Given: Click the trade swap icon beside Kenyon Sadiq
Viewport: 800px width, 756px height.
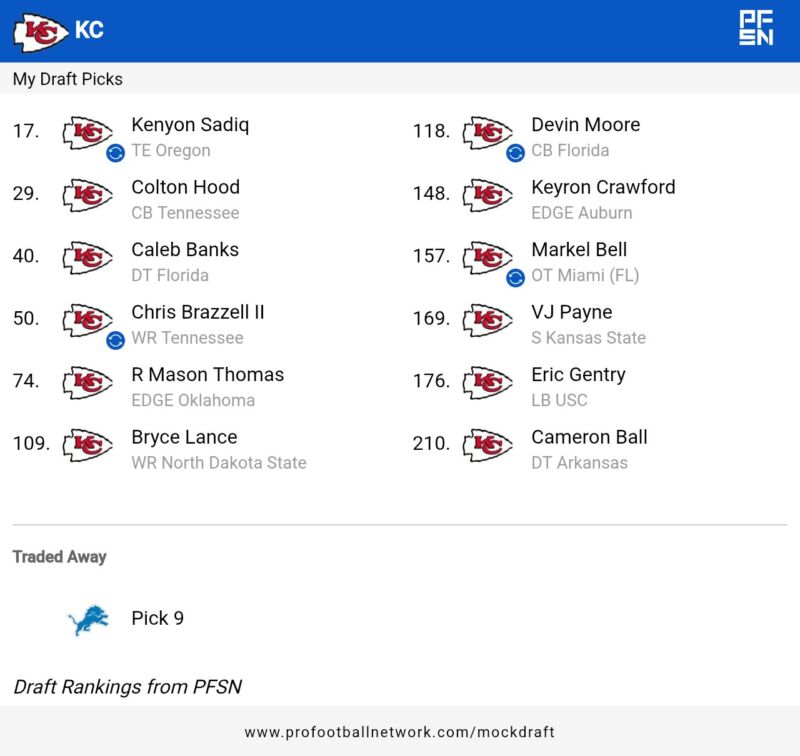Looking at the screenshot, I should (115, 152).
